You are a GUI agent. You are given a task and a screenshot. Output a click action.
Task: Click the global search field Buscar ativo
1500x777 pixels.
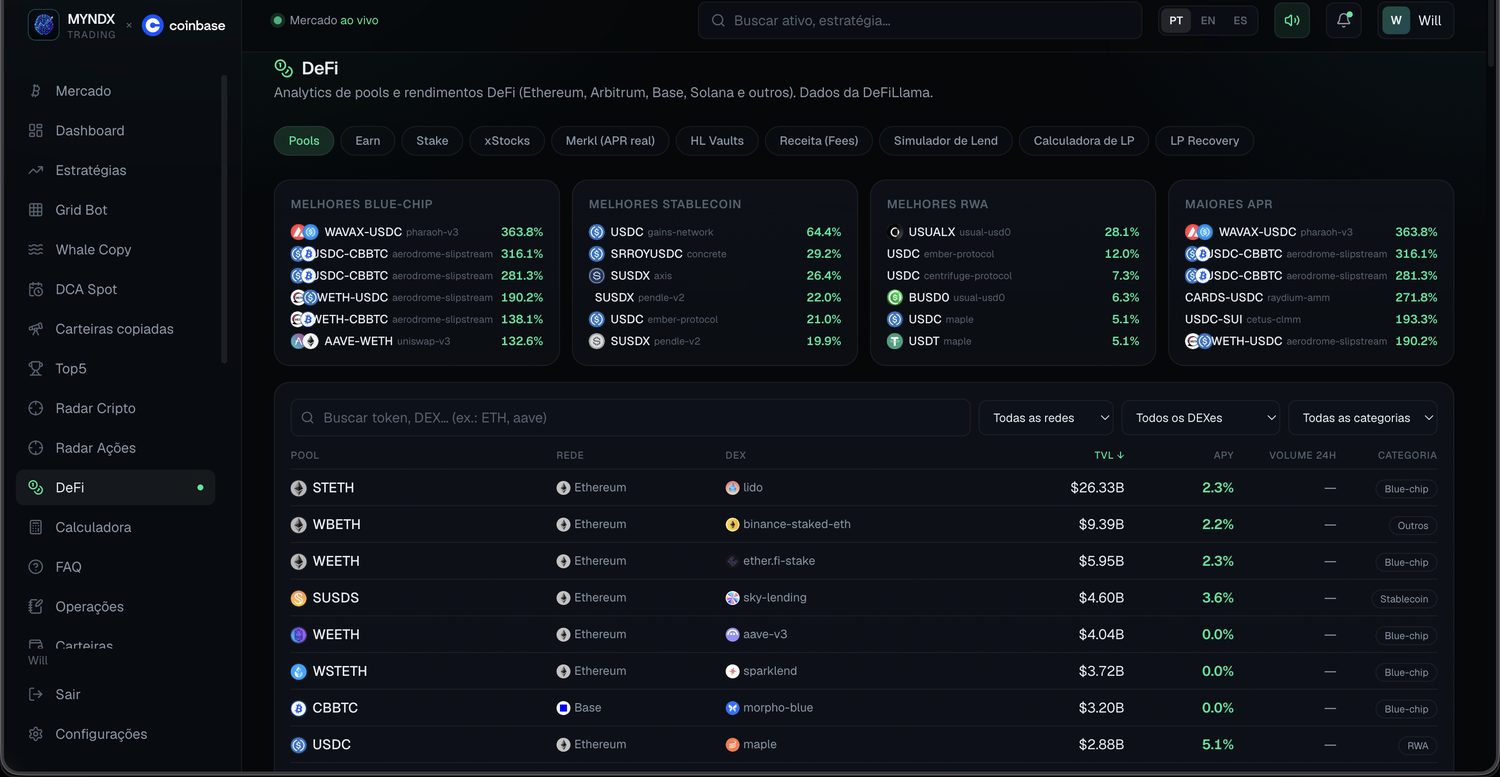(920, 20)
